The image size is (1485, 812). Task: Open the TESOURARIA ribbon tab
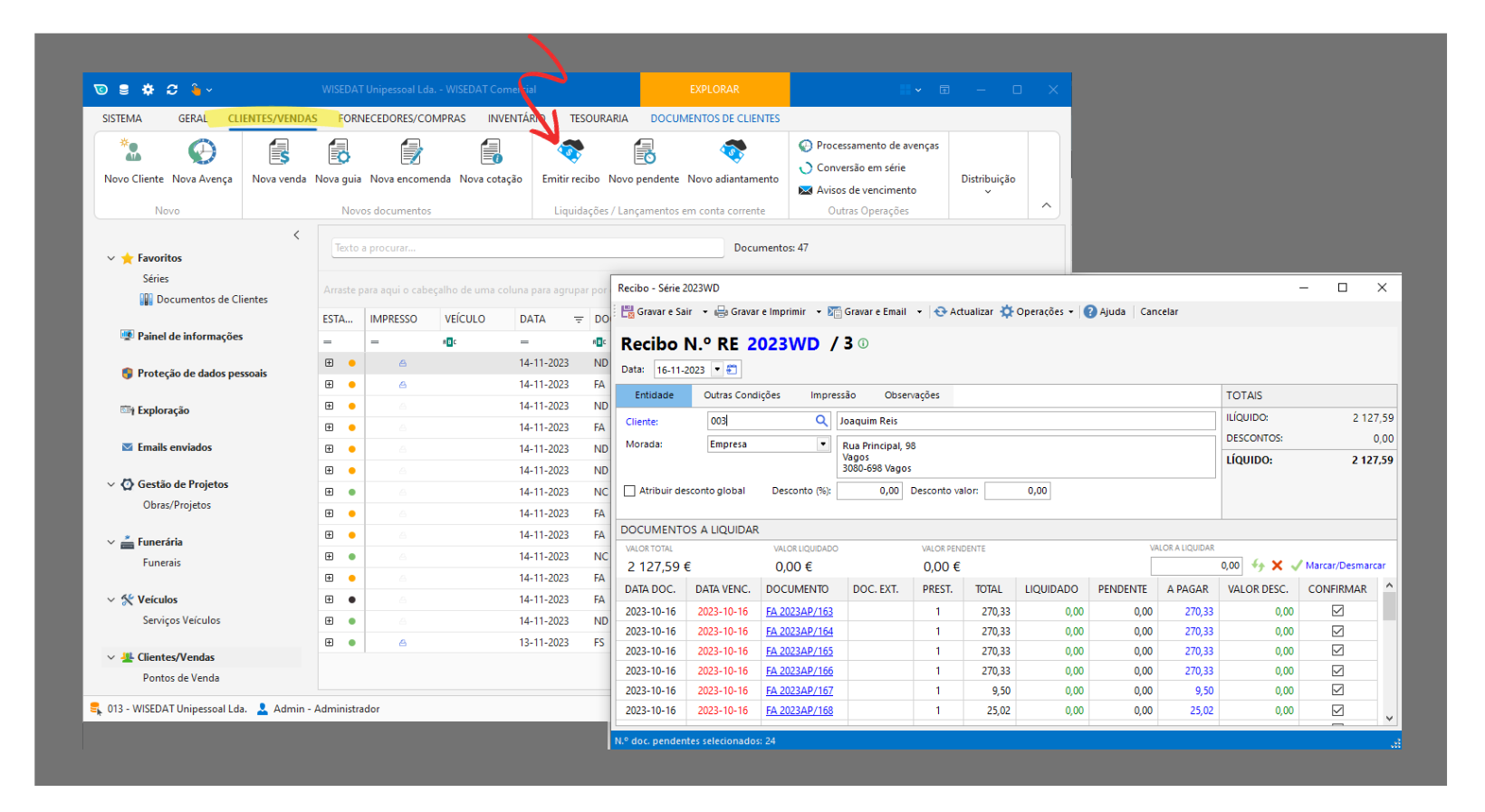(x=599, y=119)
